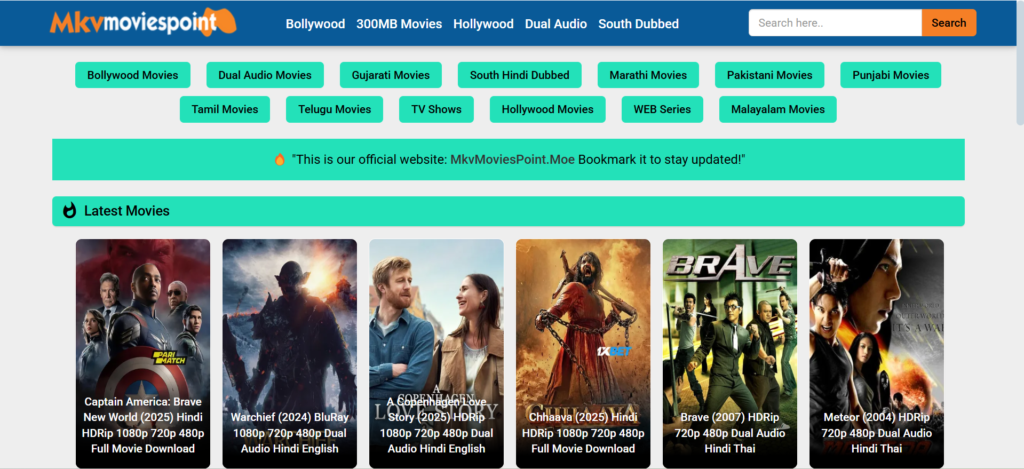Follow the MkvMoviesPoint.Moe link in banner

tap(513, 159)
